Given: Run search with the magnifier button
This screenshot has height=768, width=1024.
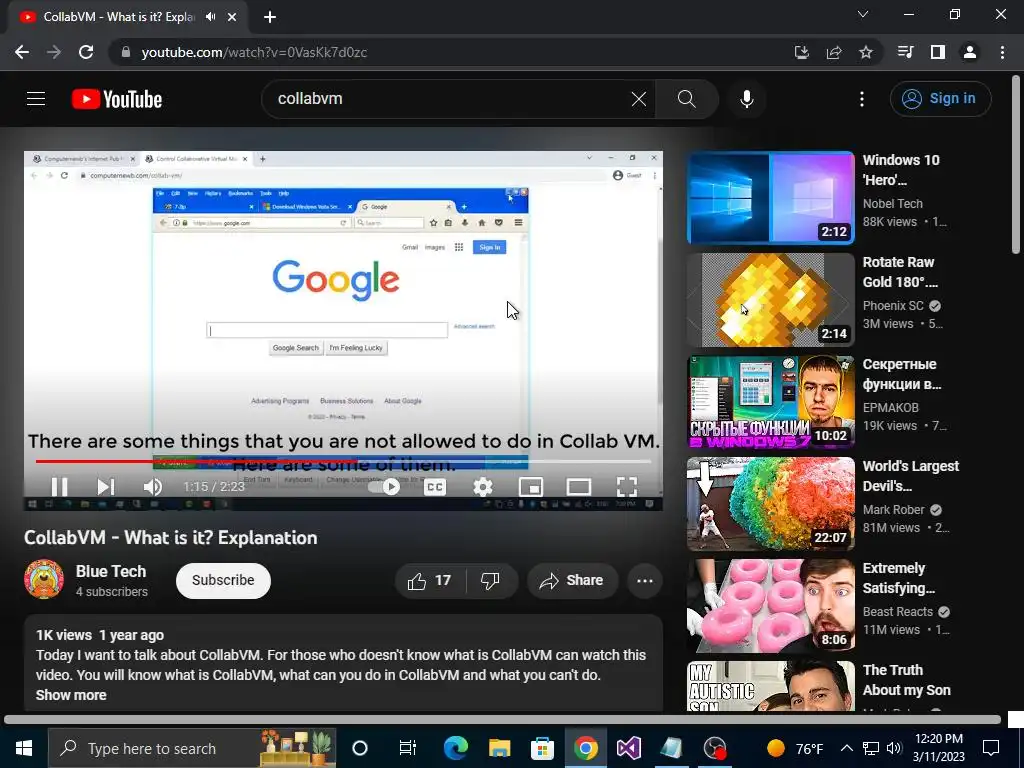Looking at the screenshot, I should point(686,99).
